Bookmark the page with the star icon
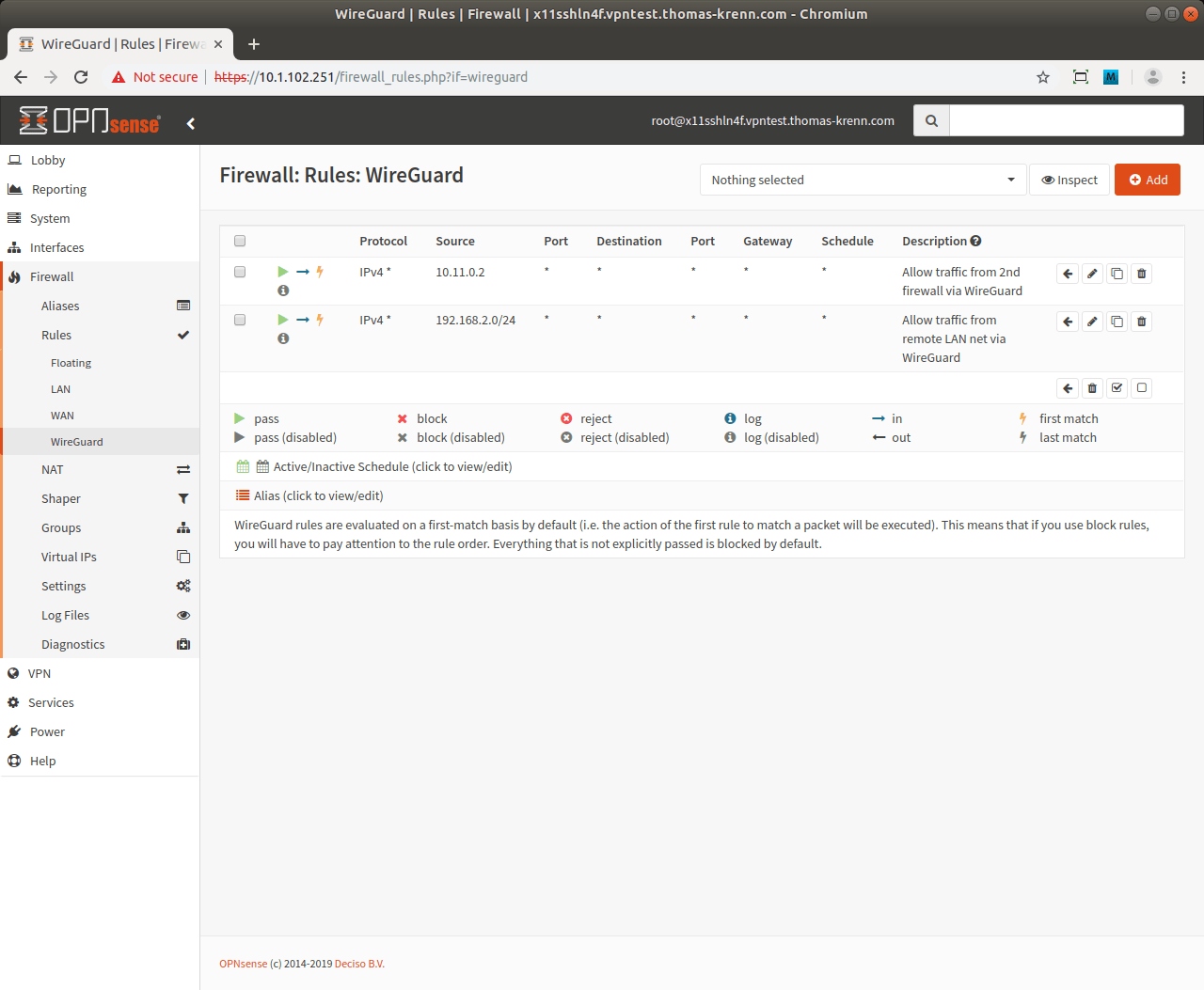Viewport: 1204px width, 990px height. click(1043, 77)
